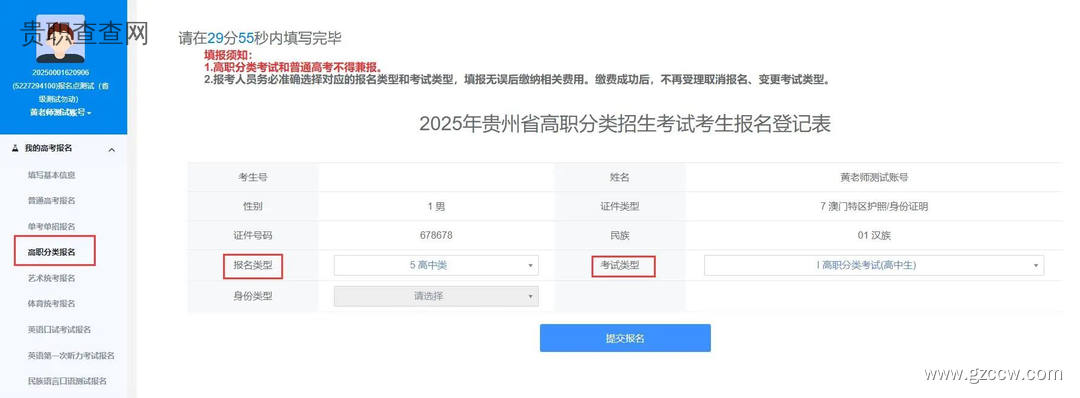Click the user avatar picture
Image resolution: width=1080 pixels, height=398 pixels.
point(61,39)
